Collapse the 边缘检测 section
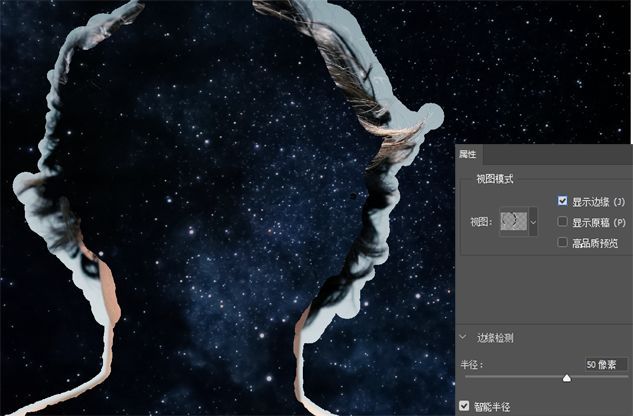The width and height of the screenshot is (633, 416). coord(463,337)
